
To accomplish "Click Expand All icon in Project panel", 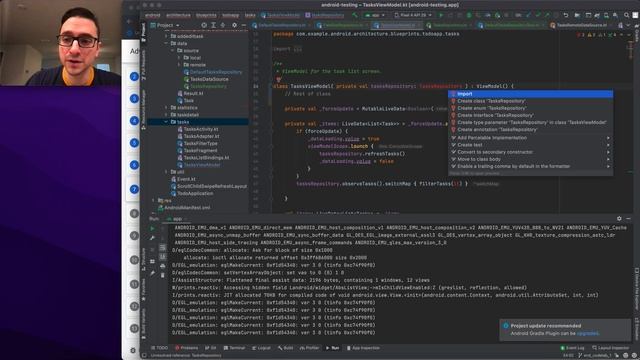I will [213, 25].
